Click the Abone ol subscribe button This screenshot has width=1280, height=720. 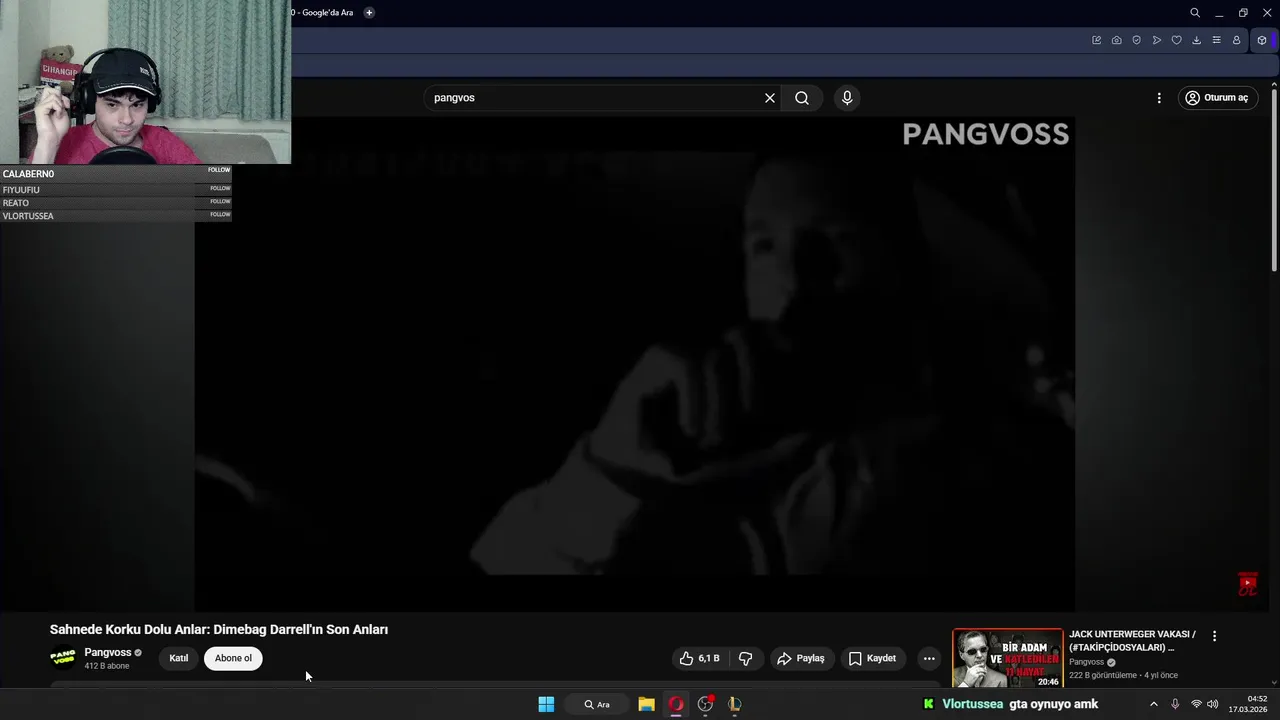tap(233, 658)
